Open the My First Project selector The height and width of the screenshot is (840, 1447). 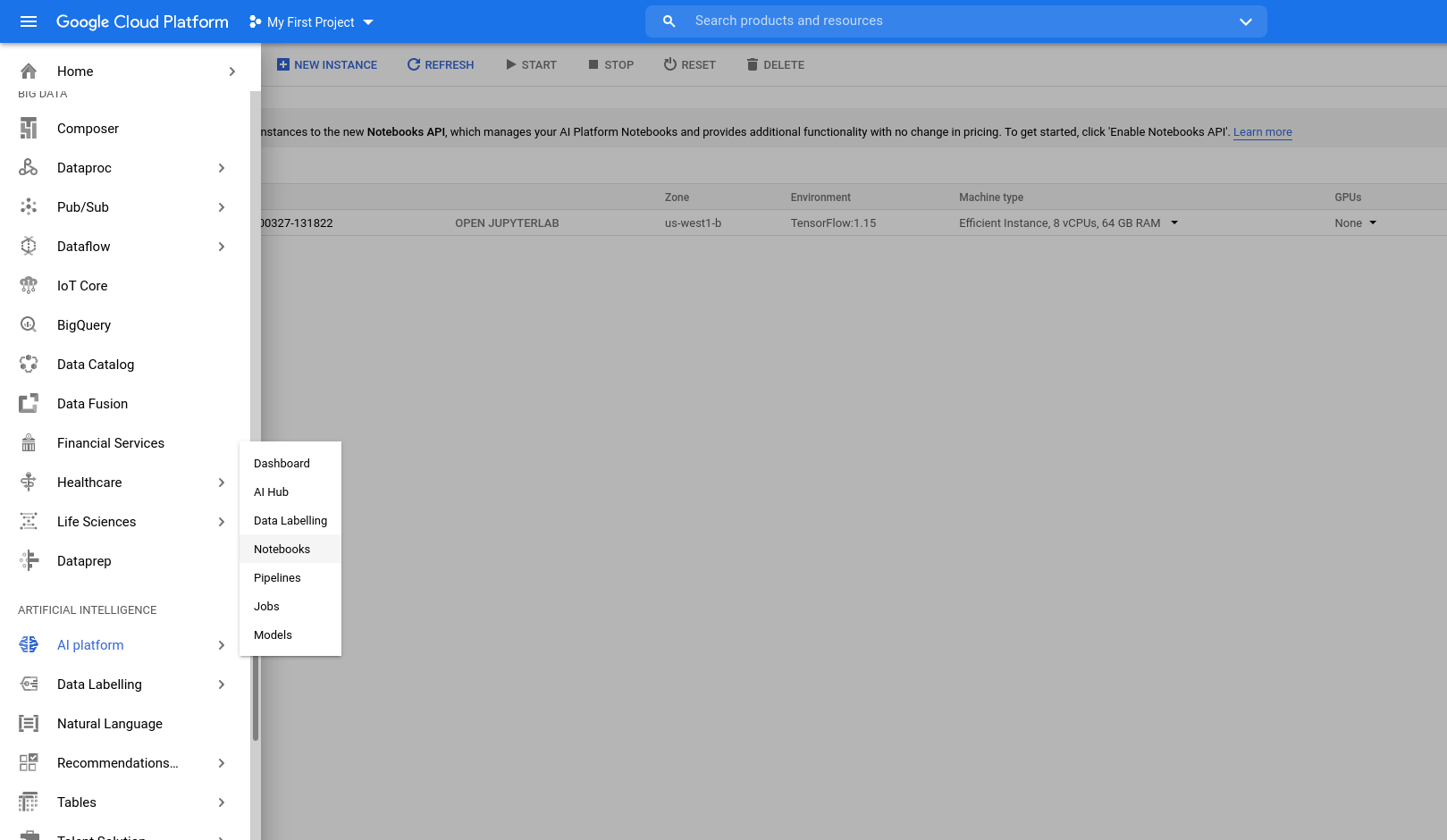[x=311, y=21]
